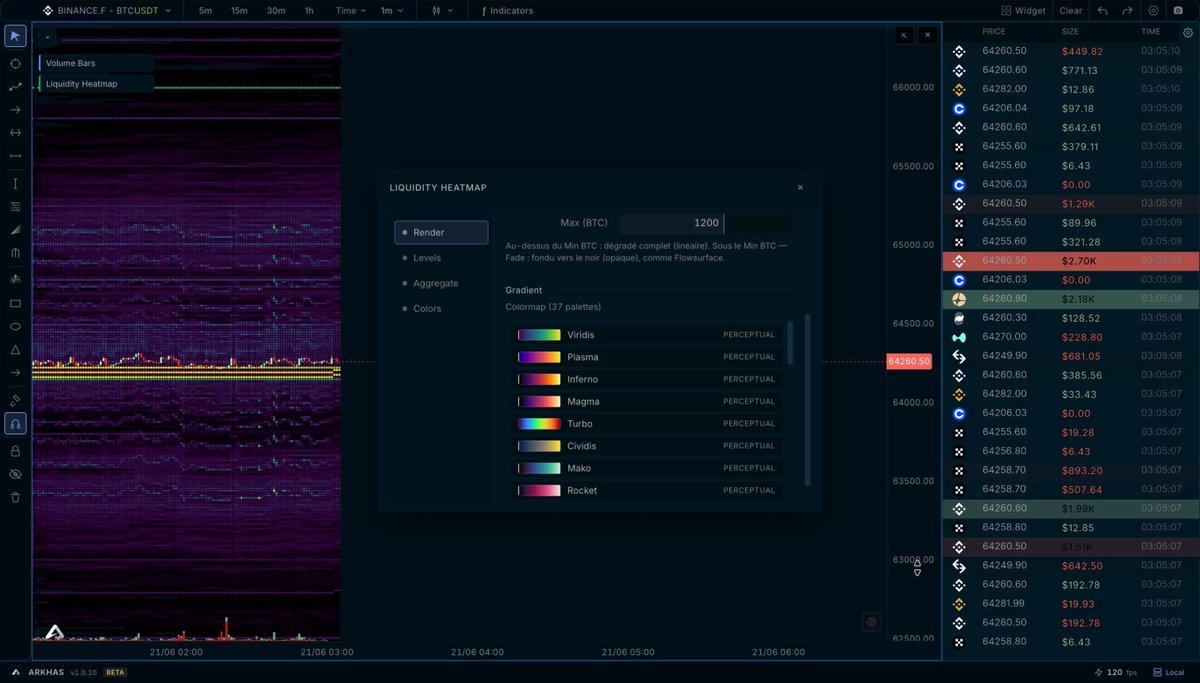Select the rectangle shape tool

[15, 303]
